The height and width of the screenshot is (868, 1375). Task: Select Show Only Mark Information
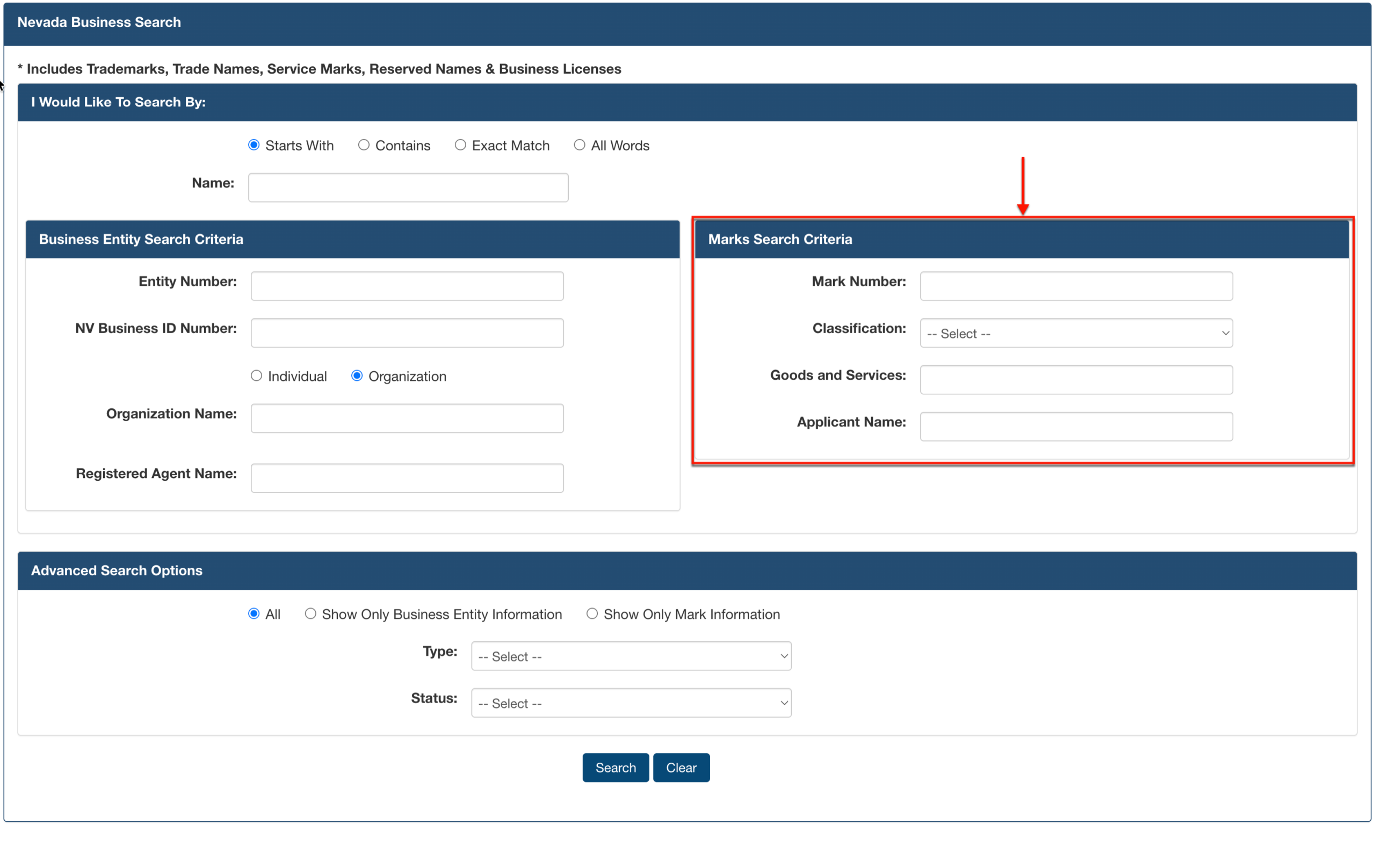[592, 614]
